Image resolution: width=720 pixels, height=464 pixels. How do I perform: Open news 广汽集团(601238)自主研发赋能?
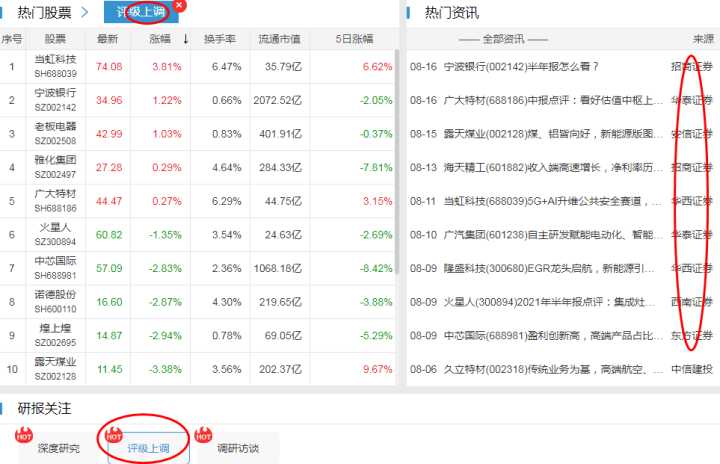coord(553,235)
